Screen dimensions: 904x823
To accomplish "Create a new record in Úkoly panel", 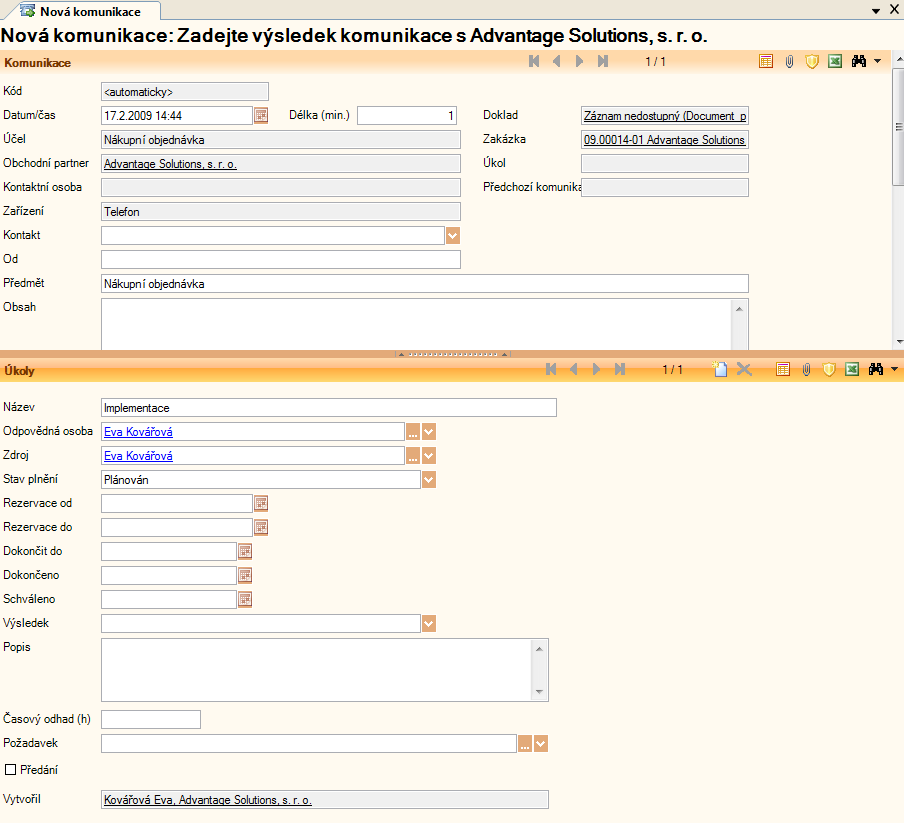I will [x=720, y=370].
